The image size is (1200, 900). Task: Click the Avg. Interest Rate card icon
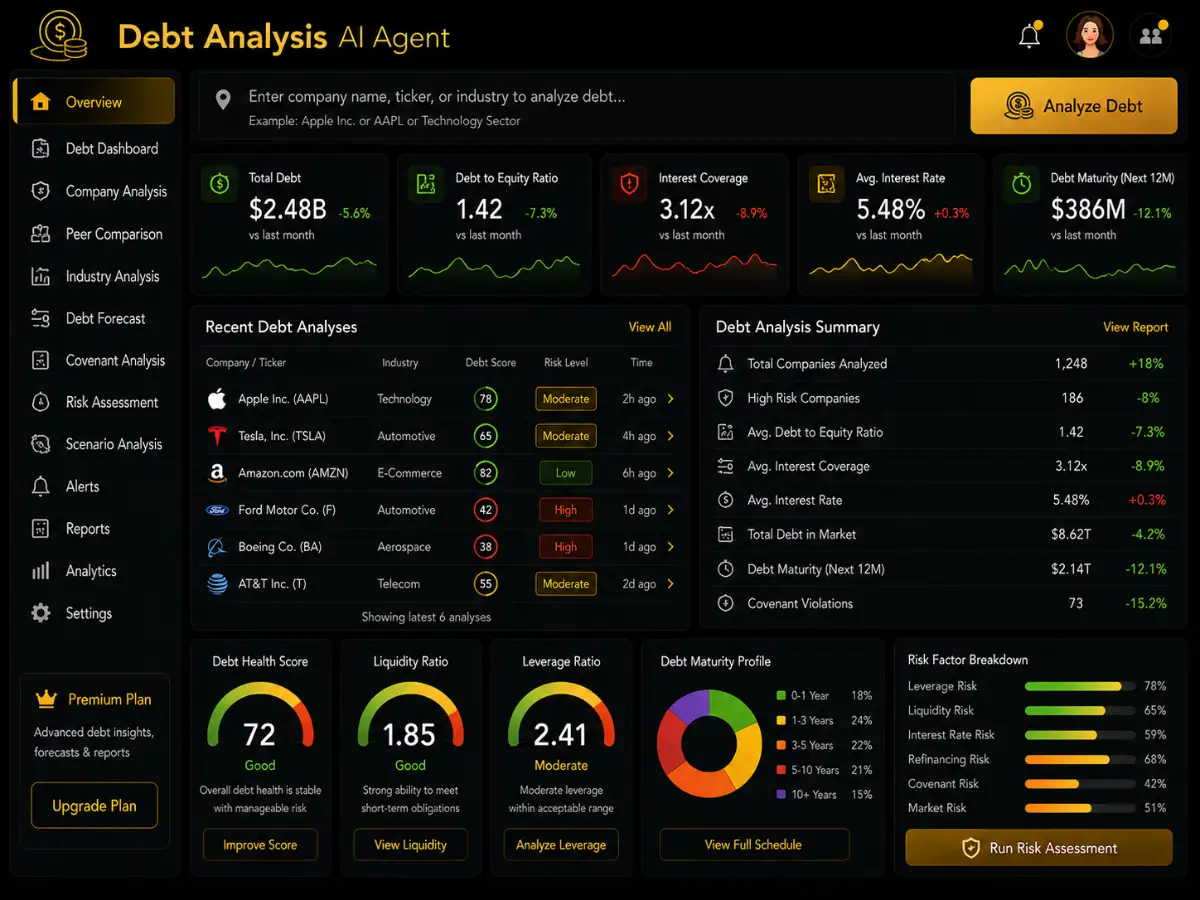pos(826,184)
